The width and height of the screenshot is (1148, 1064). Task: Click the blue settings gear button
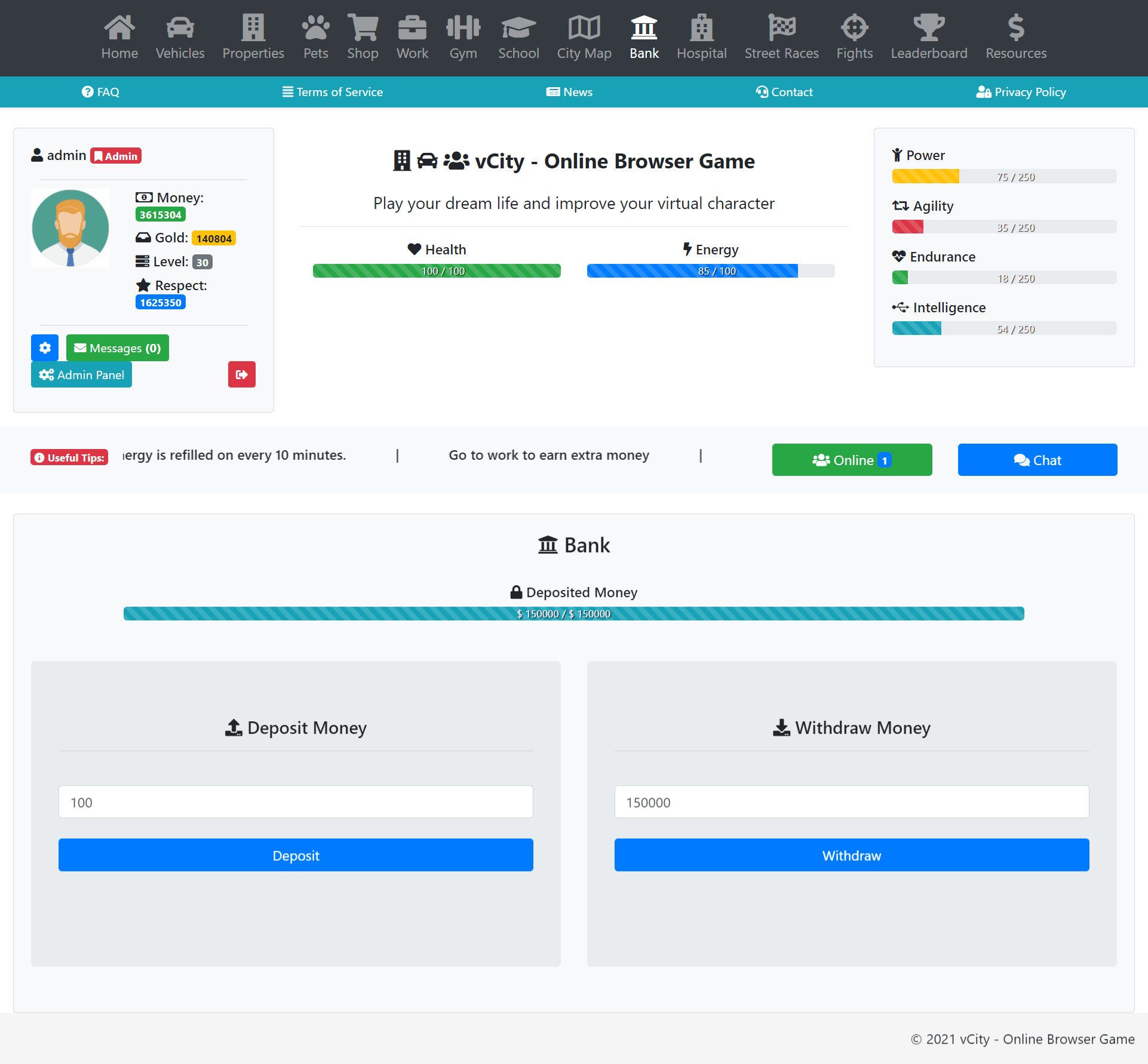click(45, 348)
